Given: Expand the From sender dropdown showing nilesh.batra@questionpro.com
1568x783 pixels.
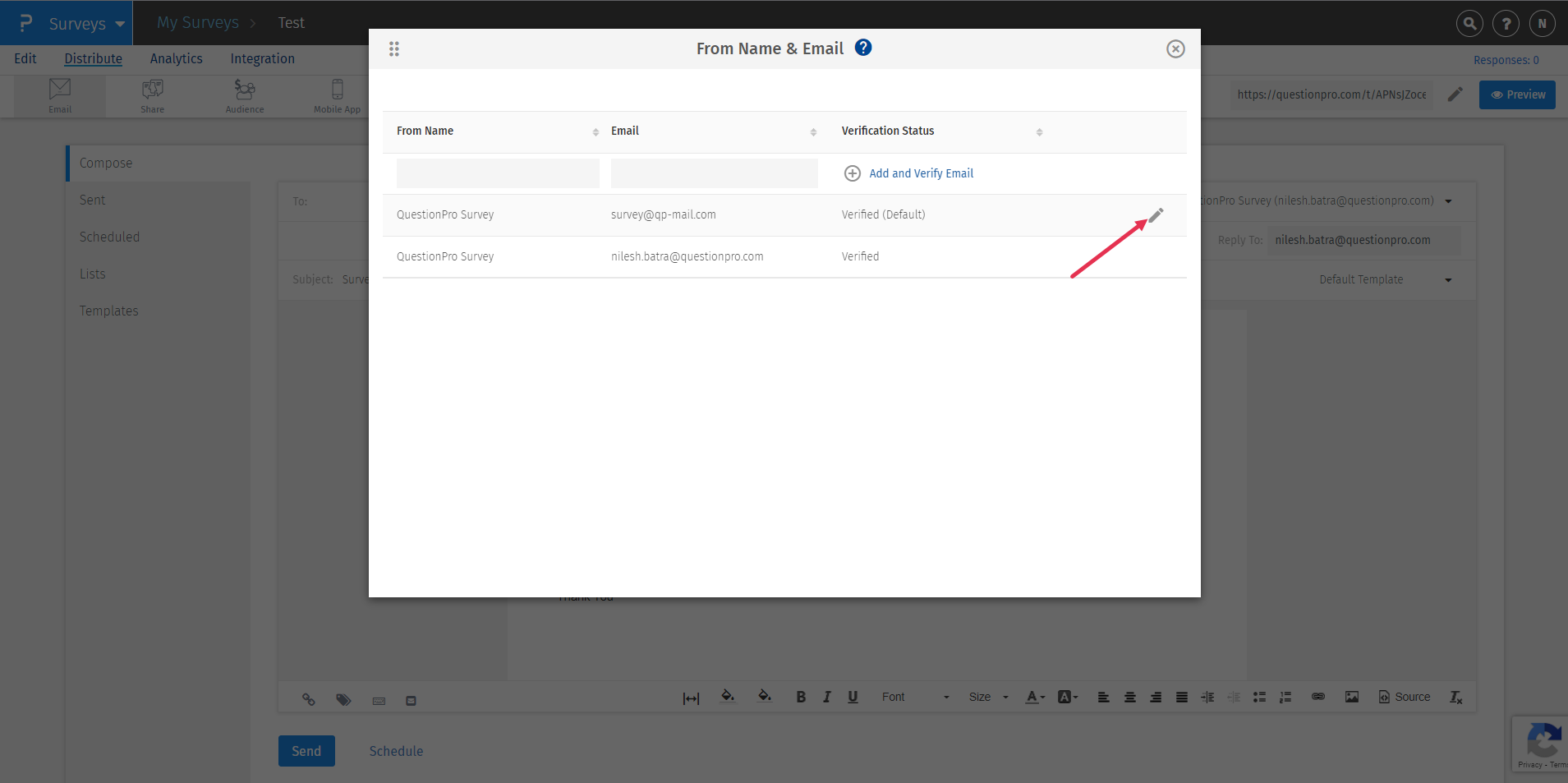Looking at the screenshot, I should tap(1448, 200).
